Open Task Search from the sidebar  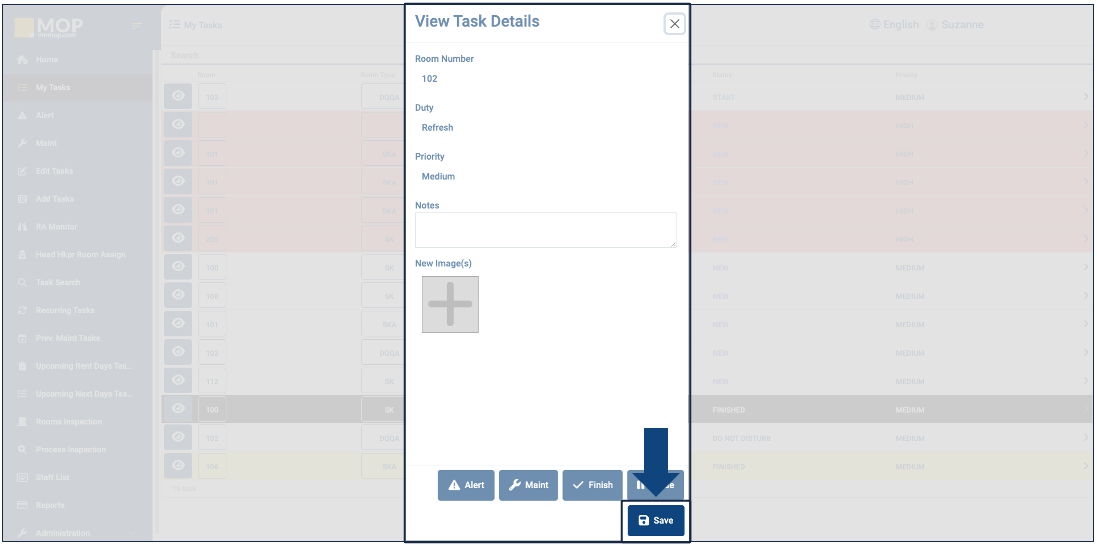[x=57, y=283]
